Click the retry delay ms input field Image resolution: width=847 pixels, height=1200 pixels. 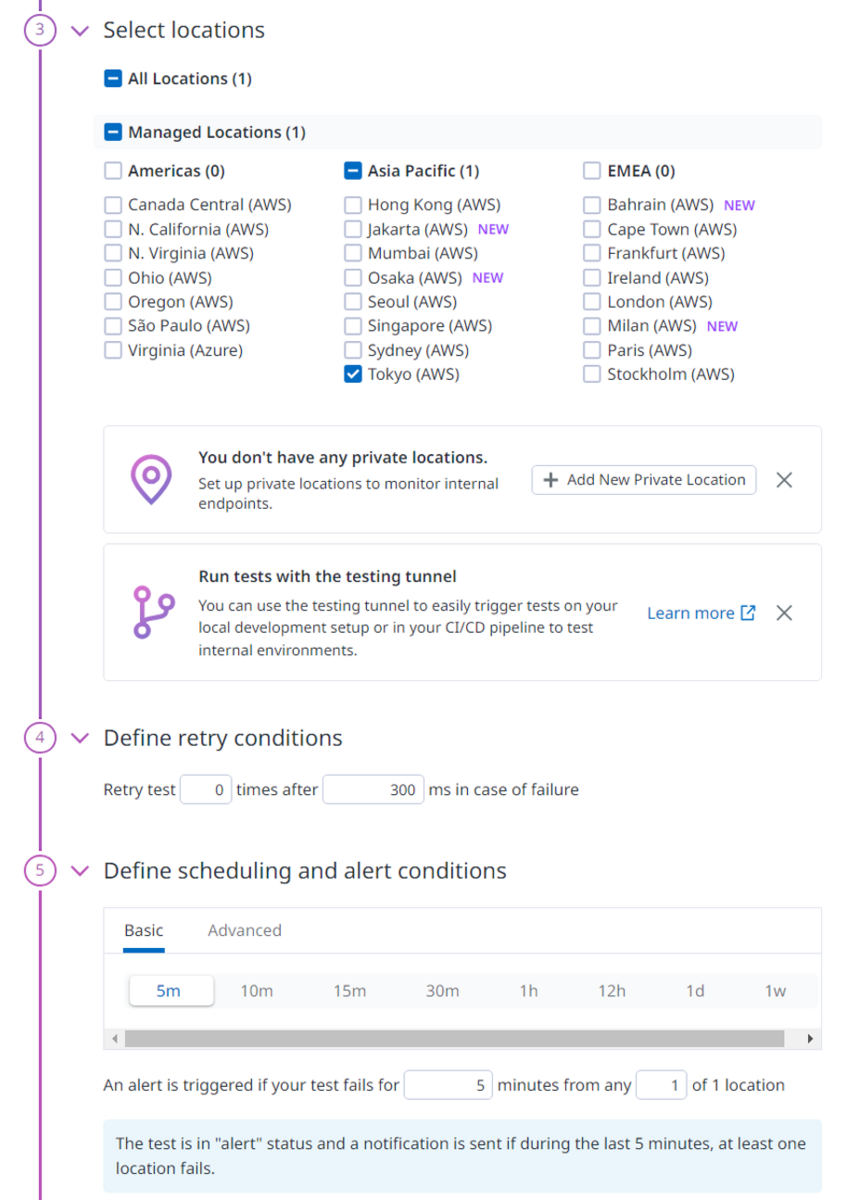coord(373,790)
